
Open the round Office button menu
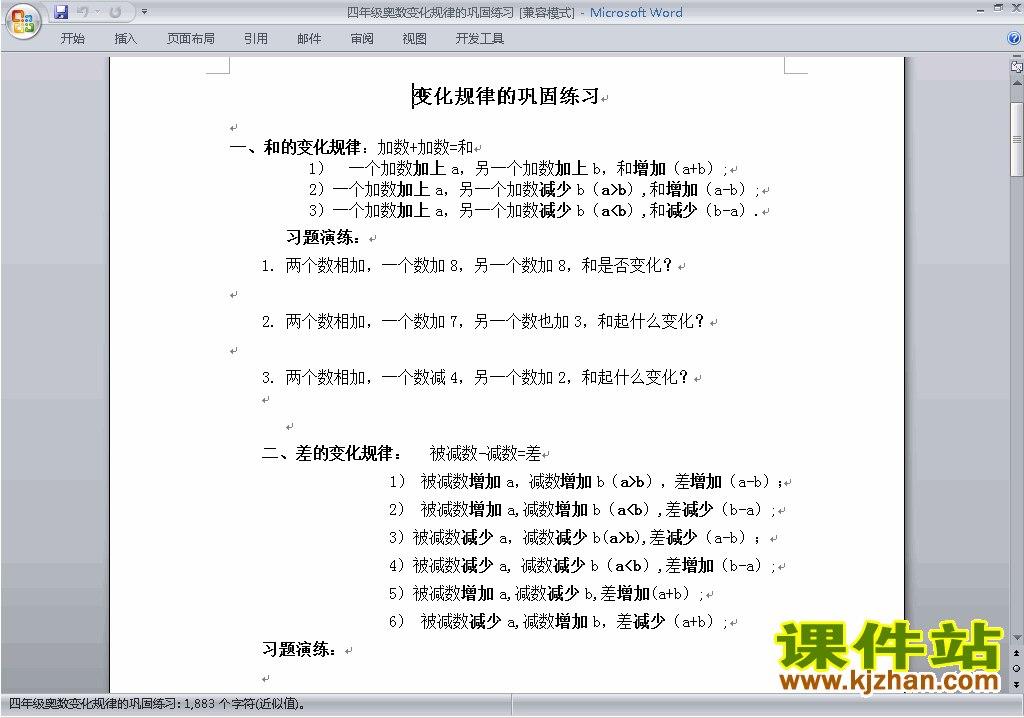(24, 21)
